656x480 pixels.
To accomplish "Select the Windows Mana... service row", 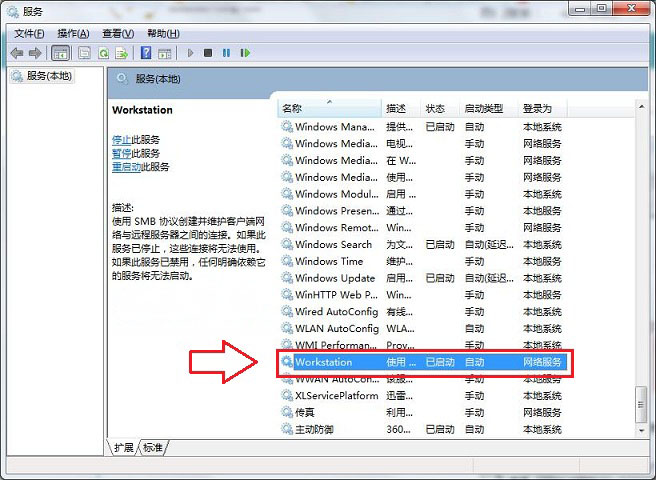I will [x=423, y=127].
